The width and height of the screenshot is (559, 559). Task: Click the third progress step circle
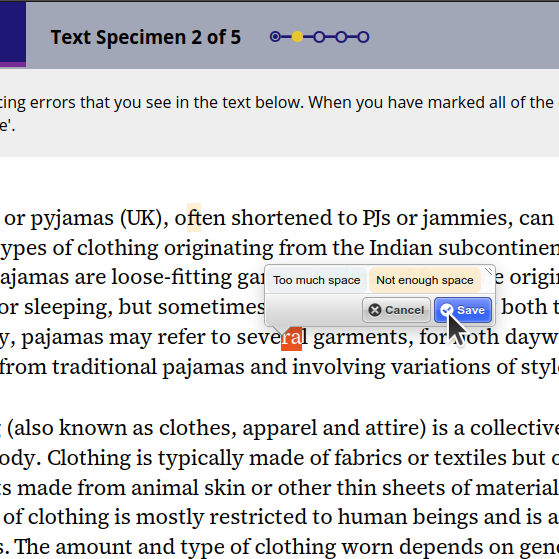319,37
